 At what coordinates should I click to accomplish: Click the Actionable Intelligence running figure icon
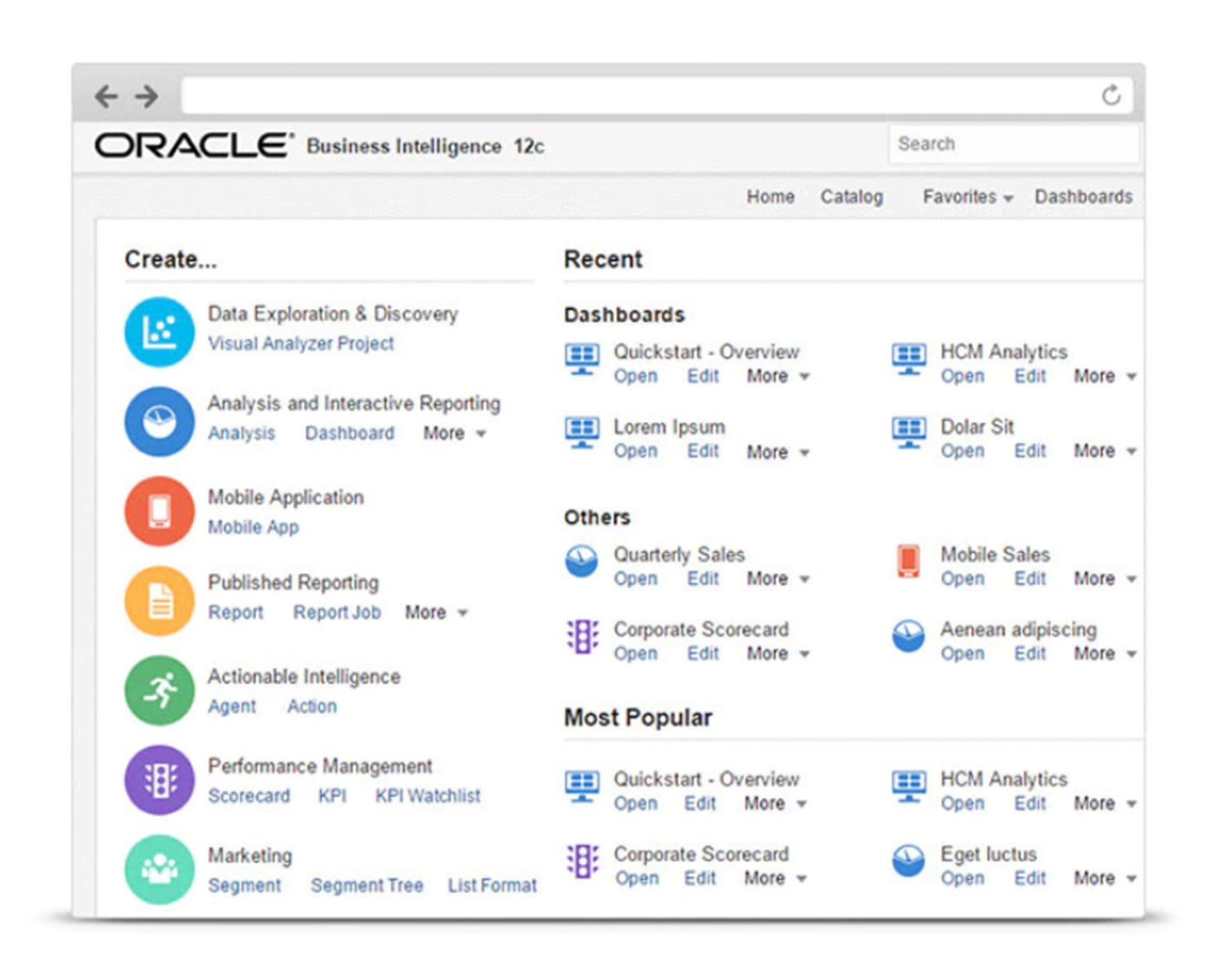pyautogui.click(x=158, y=691)
